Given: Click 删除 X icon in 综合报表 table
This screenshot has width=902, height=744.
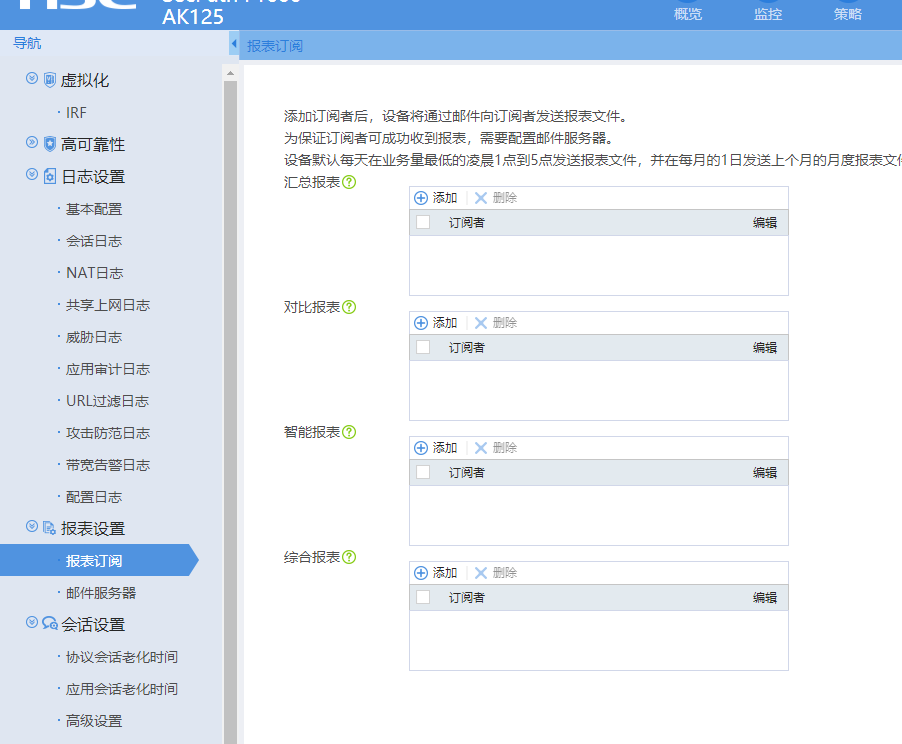Looking at the screenshot, I should (481, 573).
